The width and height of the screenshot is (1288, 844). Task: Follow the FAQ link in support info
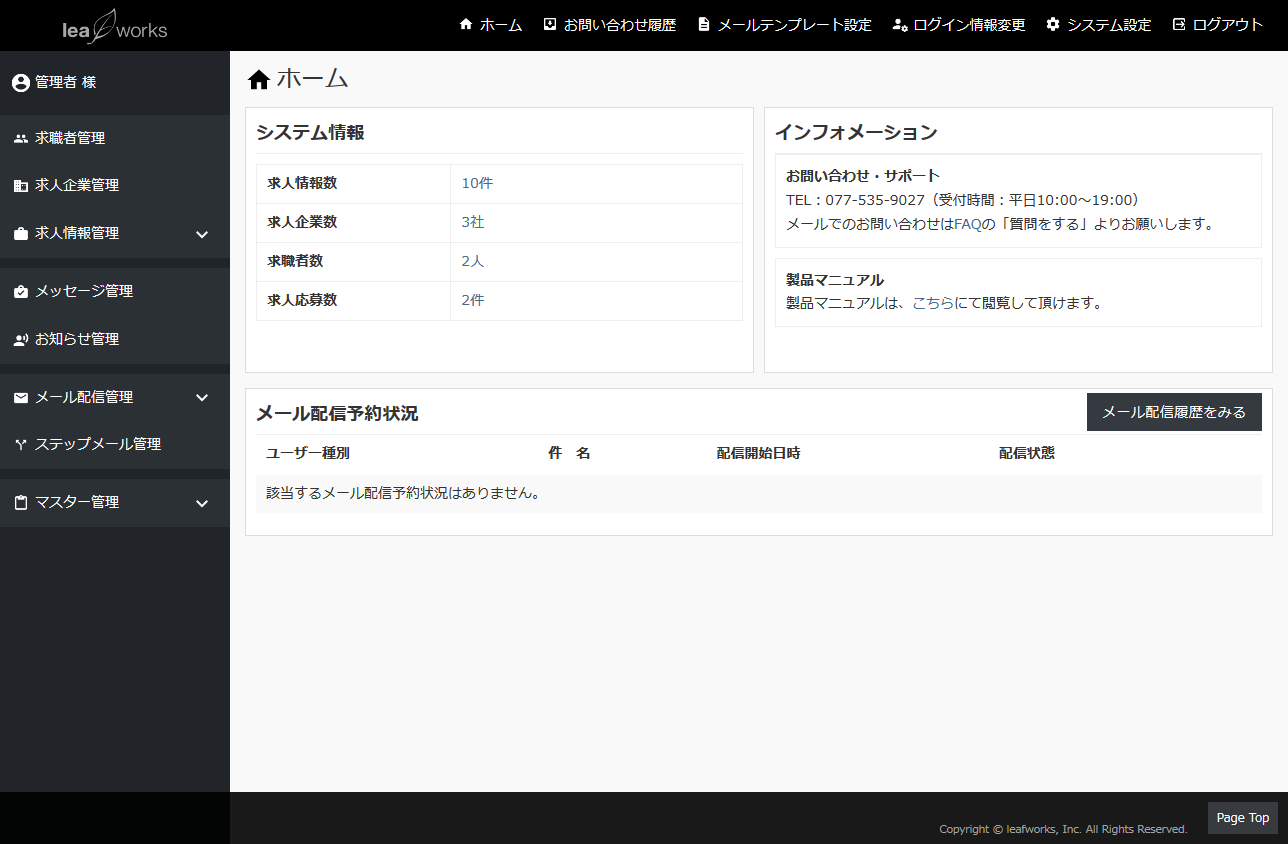pos(967,224)
